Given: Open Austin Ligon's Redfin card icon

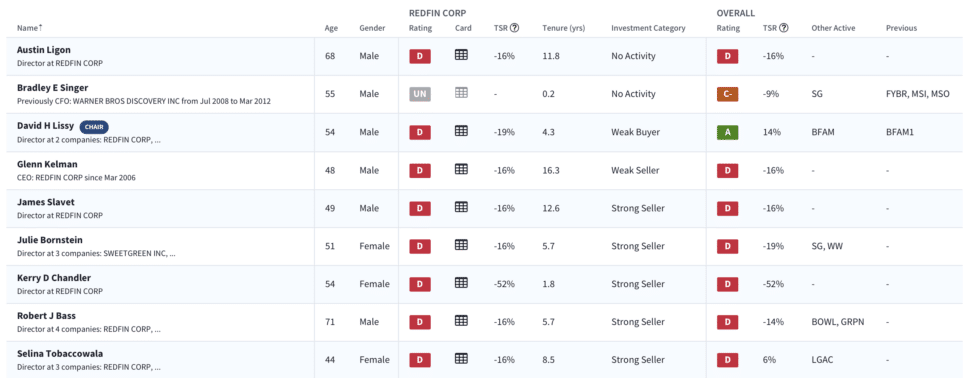Looking at the screenshot, I should [461, 55].
